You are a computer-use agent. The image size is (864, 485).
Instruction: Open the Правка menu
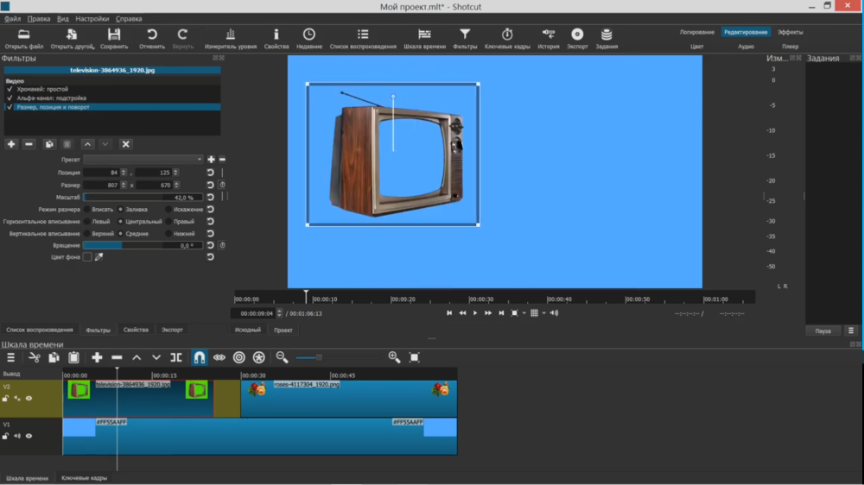(39, 19)
